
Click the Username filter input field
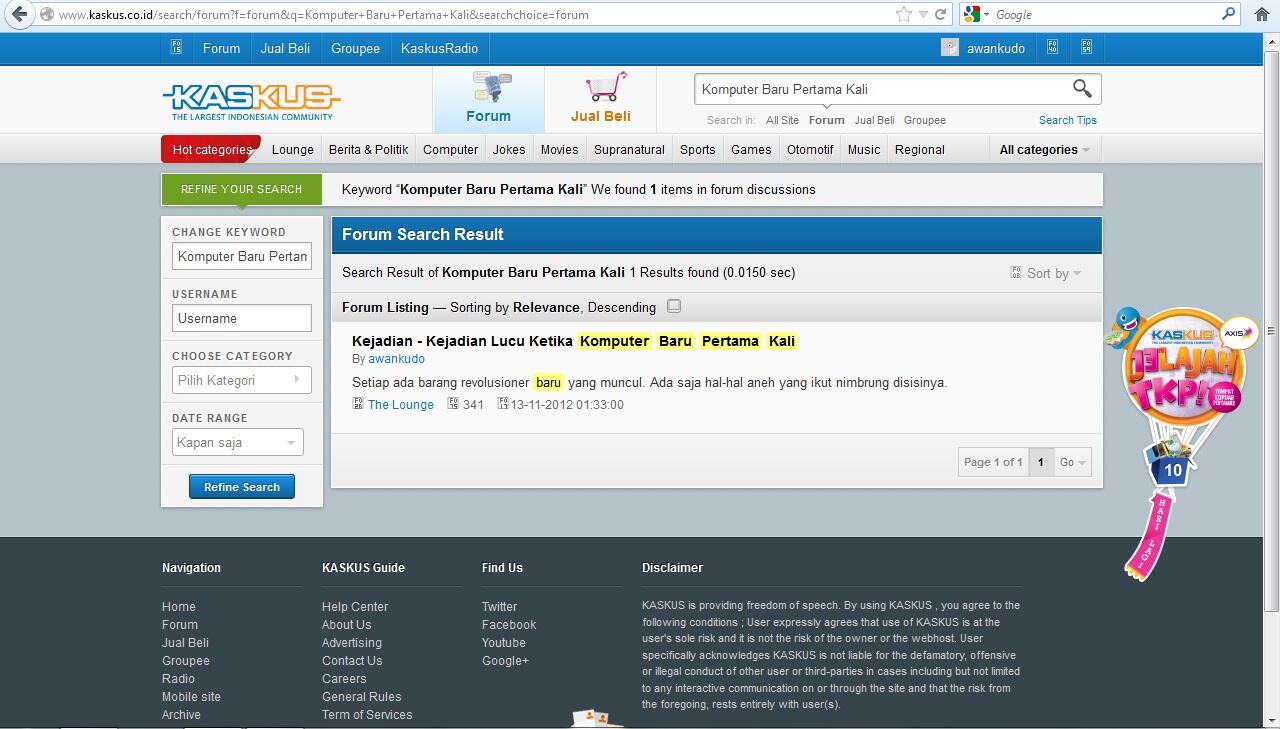pyautogui.click(x=242, y=318)
